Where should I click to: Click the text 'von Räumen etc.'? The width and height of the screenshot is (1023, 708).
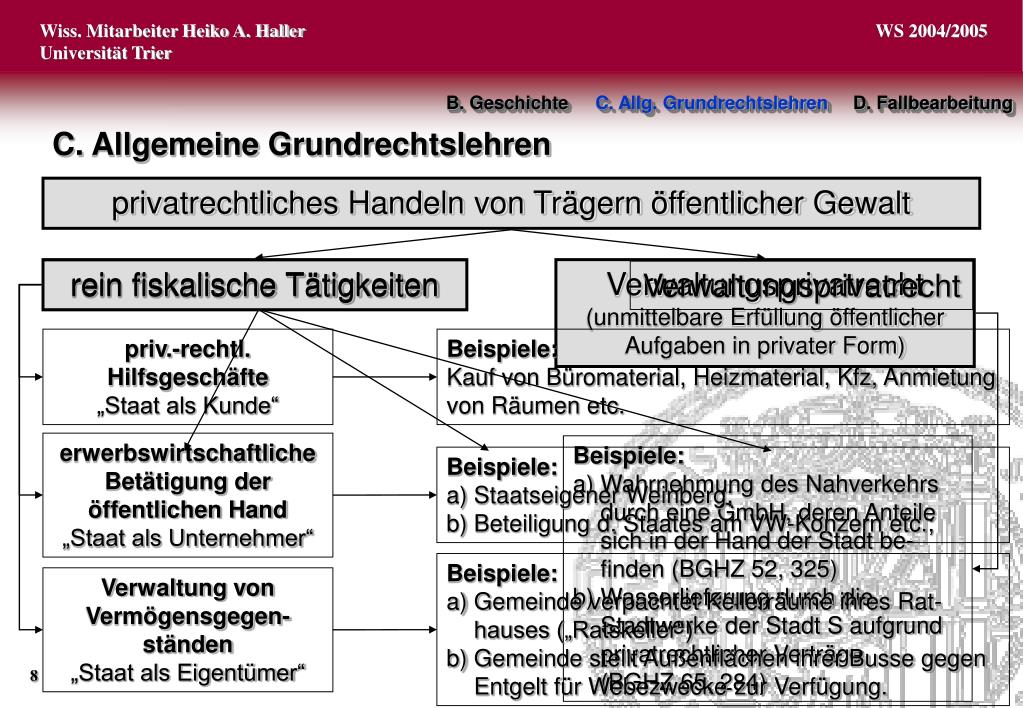[535, 406]
